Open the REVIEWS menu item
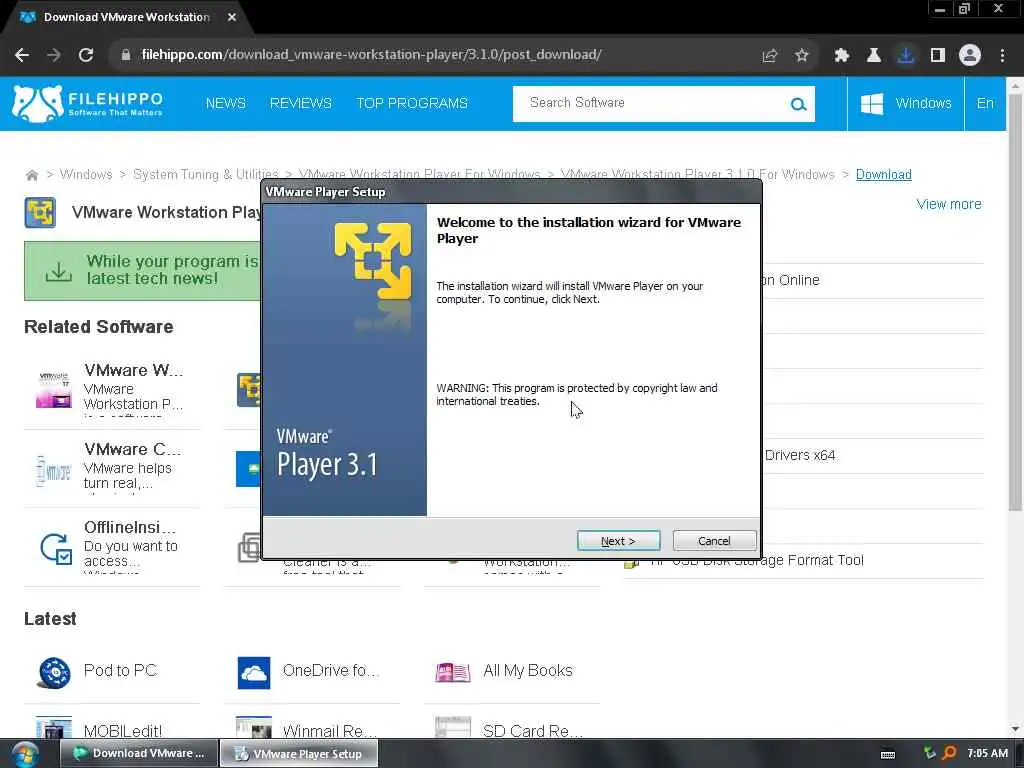 click(x=300, y=103)
